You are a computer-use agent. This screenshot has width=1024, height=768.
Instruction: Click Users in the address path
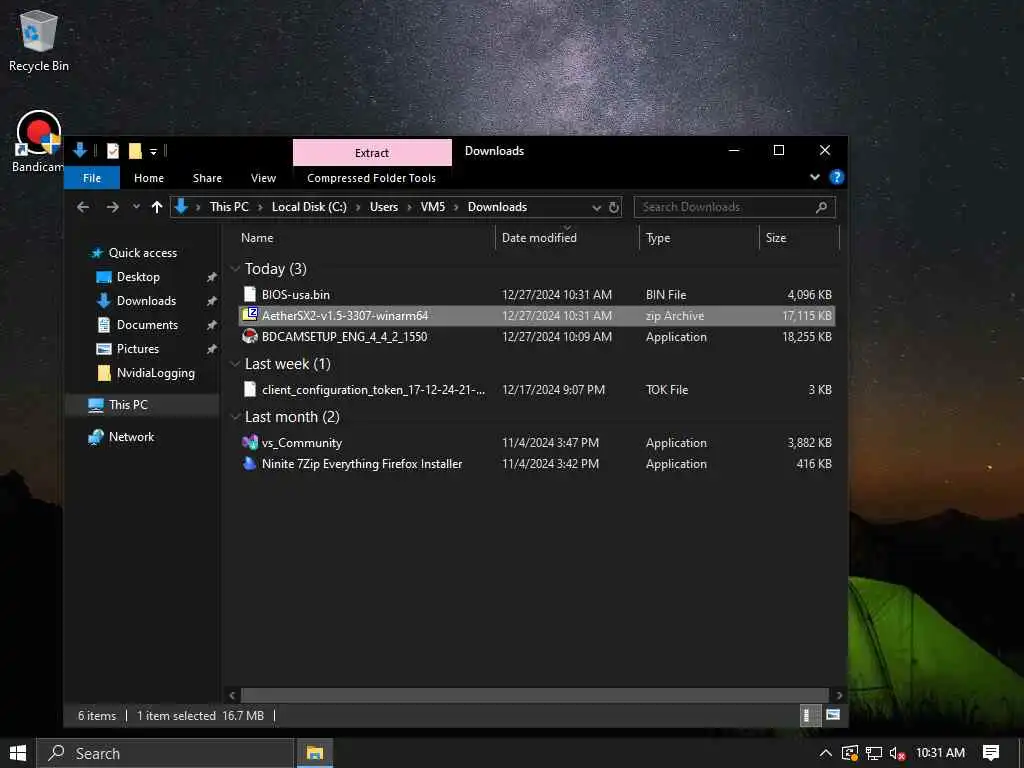click(x=383, y=207)
